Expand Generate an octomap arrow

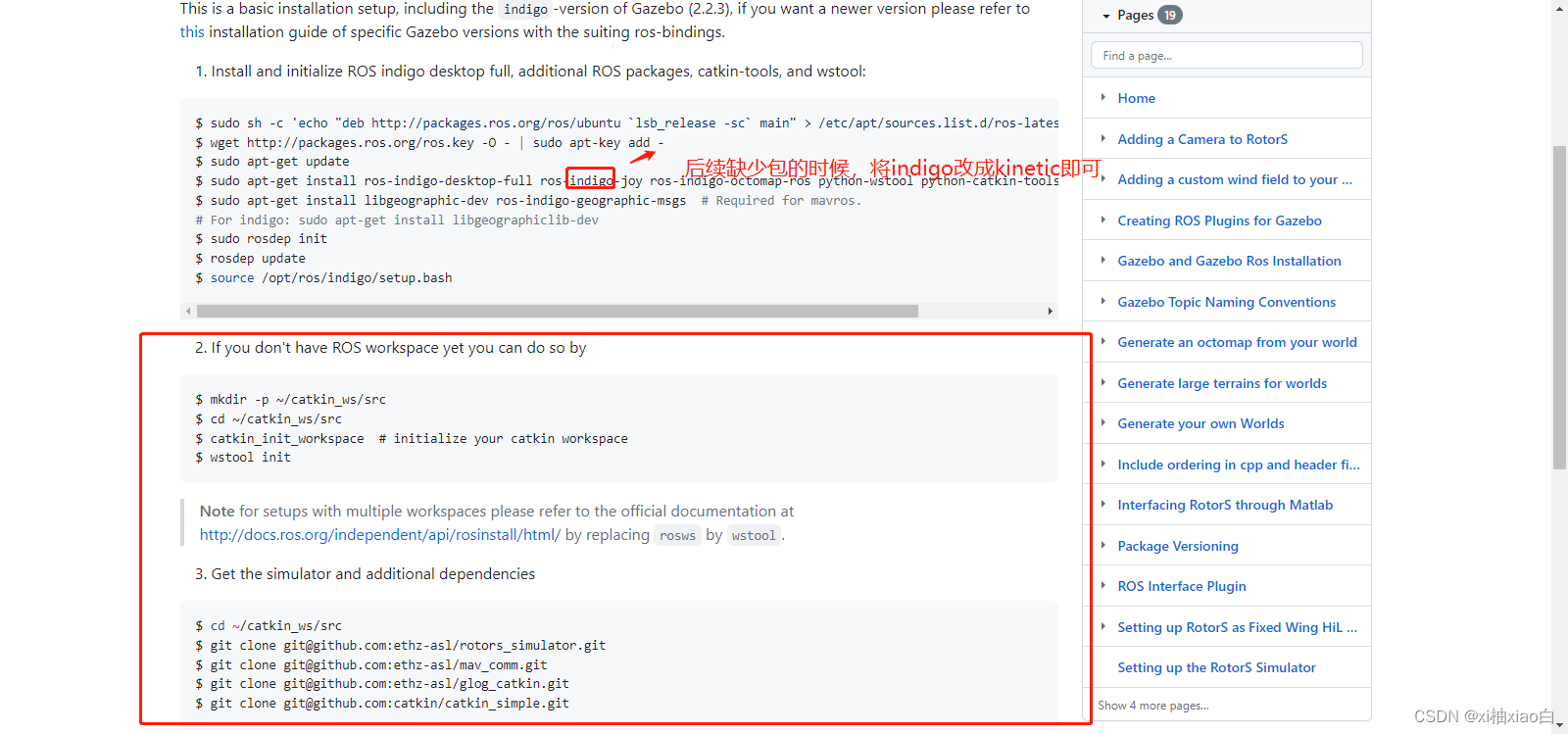[x=1103, y=341]
